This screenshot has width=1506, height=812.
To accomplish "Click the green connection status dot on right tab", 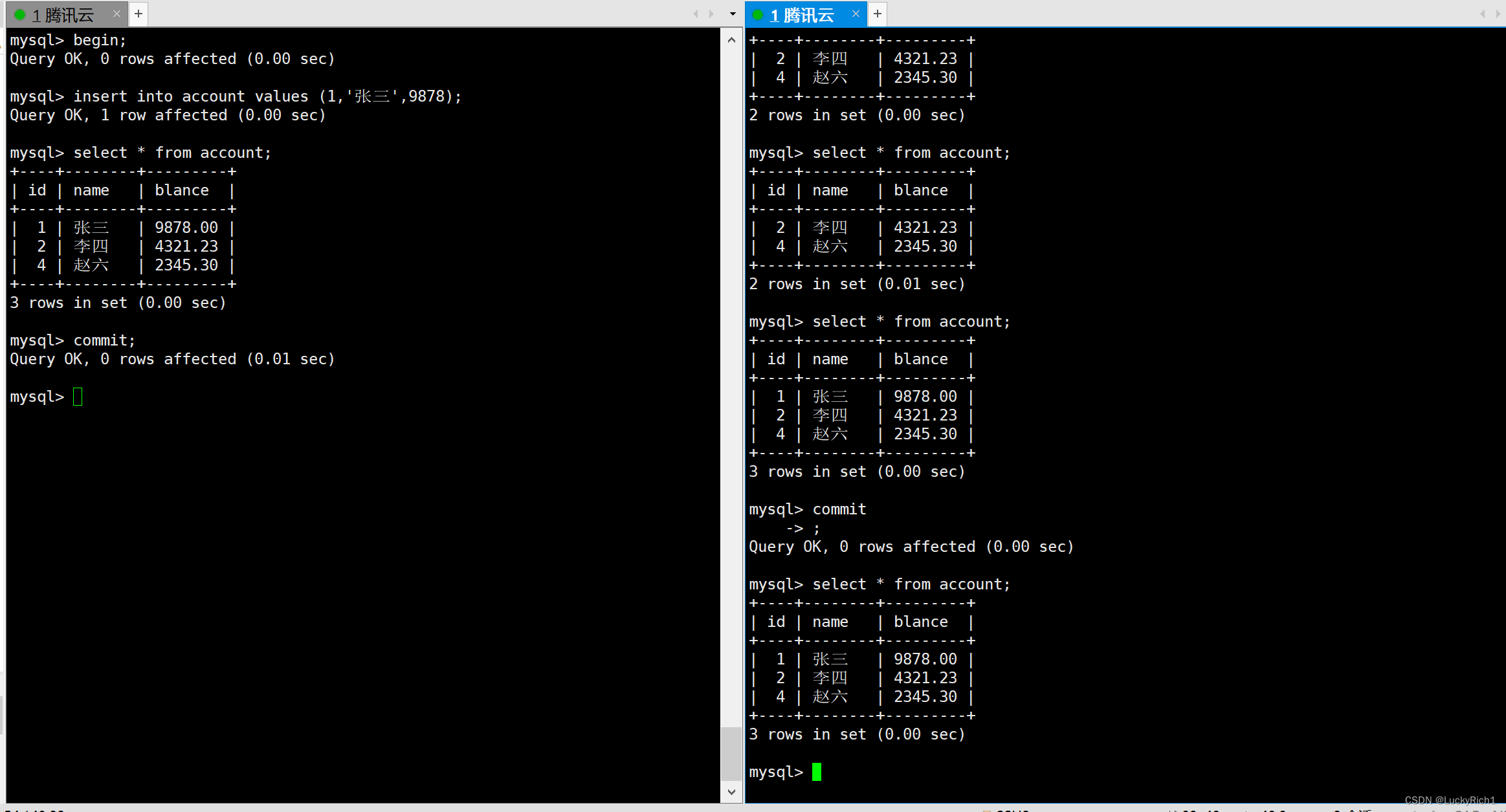I will [x=759, y=15].
